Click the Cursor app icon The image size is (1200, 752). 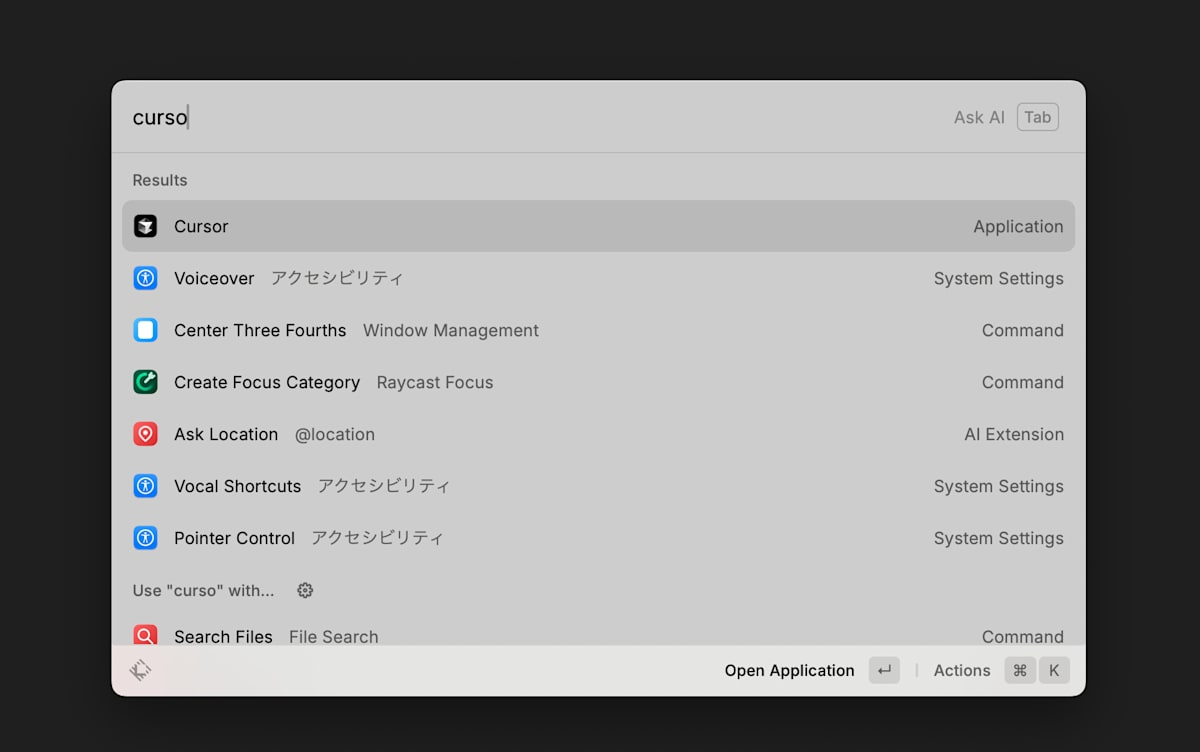(x=146, y=226)
